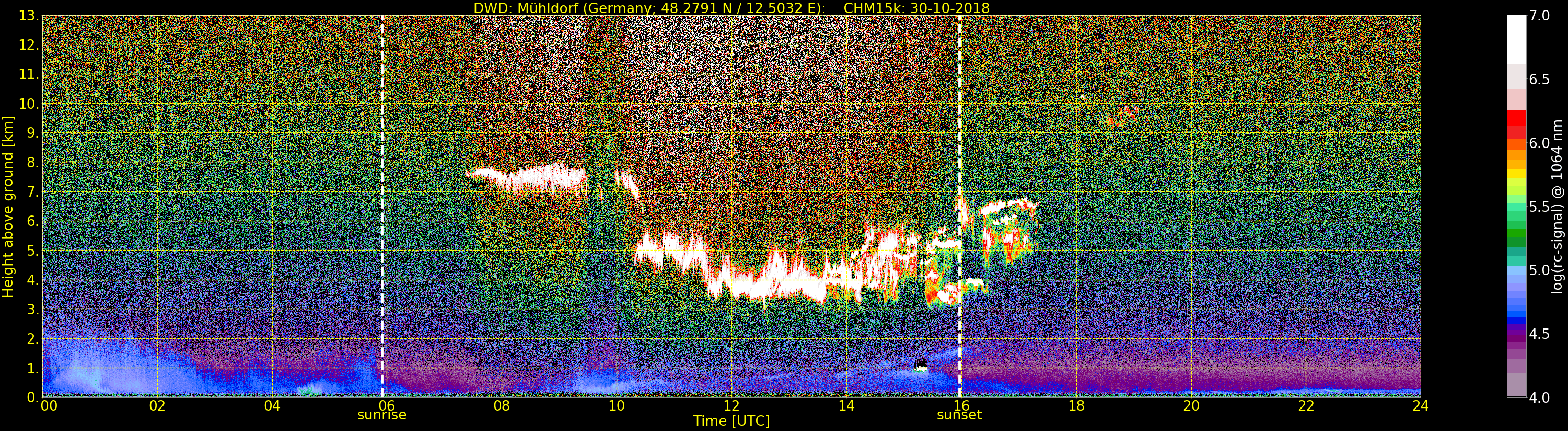Viewport: 1568px width, 431px height.
Task: Click the colorbar label 'log(rc-signal) @ 1064 nm'
Action: 1556,206
